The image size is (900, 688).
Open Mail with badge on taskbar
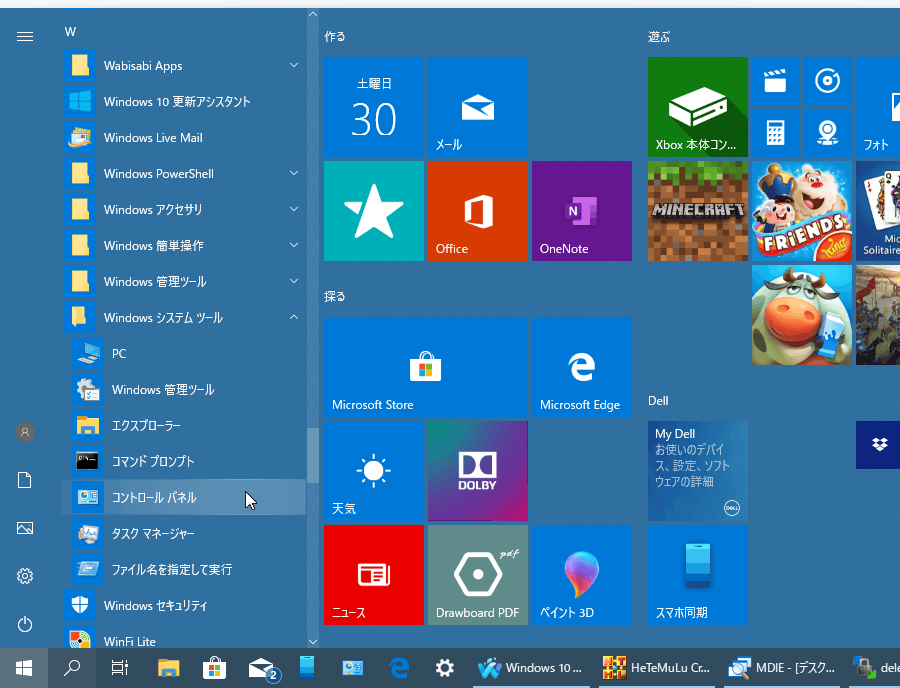263,668
